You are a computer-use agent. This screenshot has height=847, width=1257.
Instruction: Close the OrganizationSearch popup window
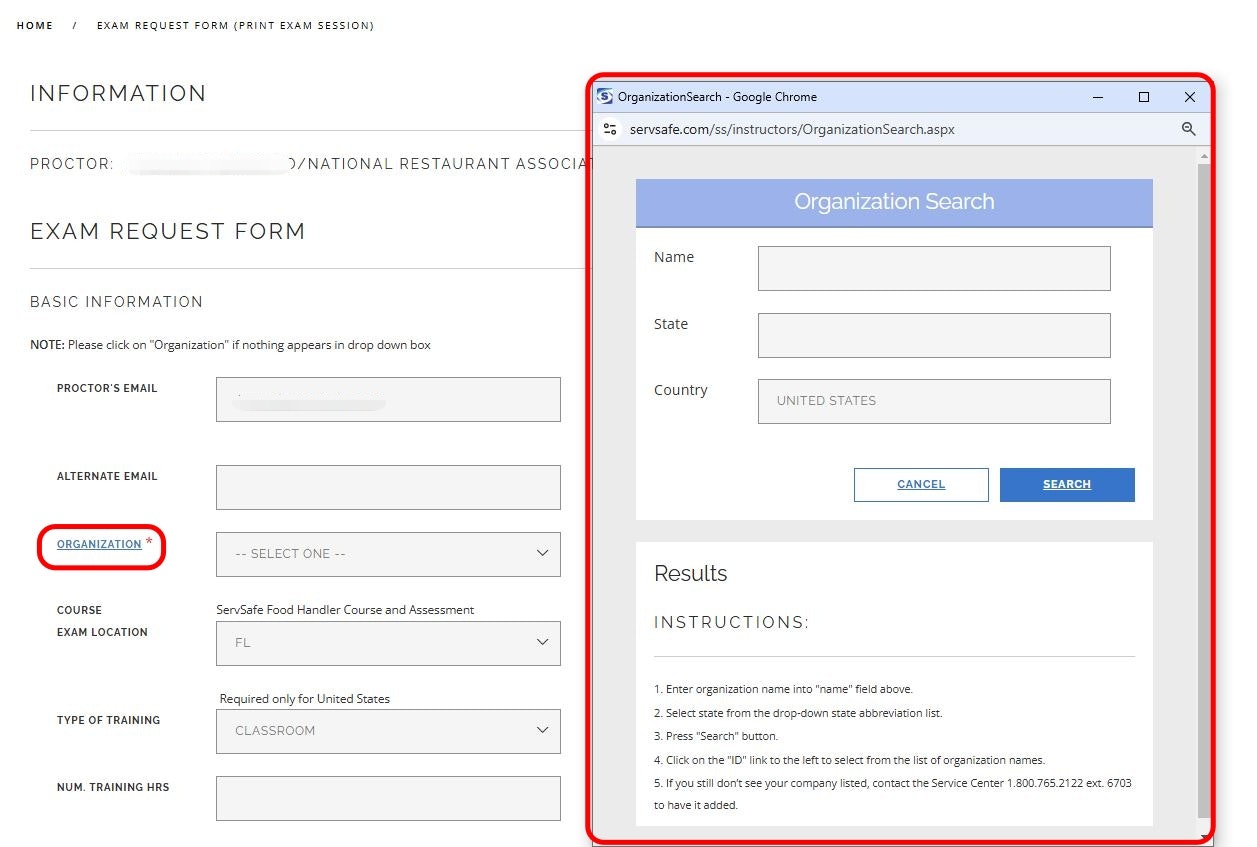click(1189, 97)
